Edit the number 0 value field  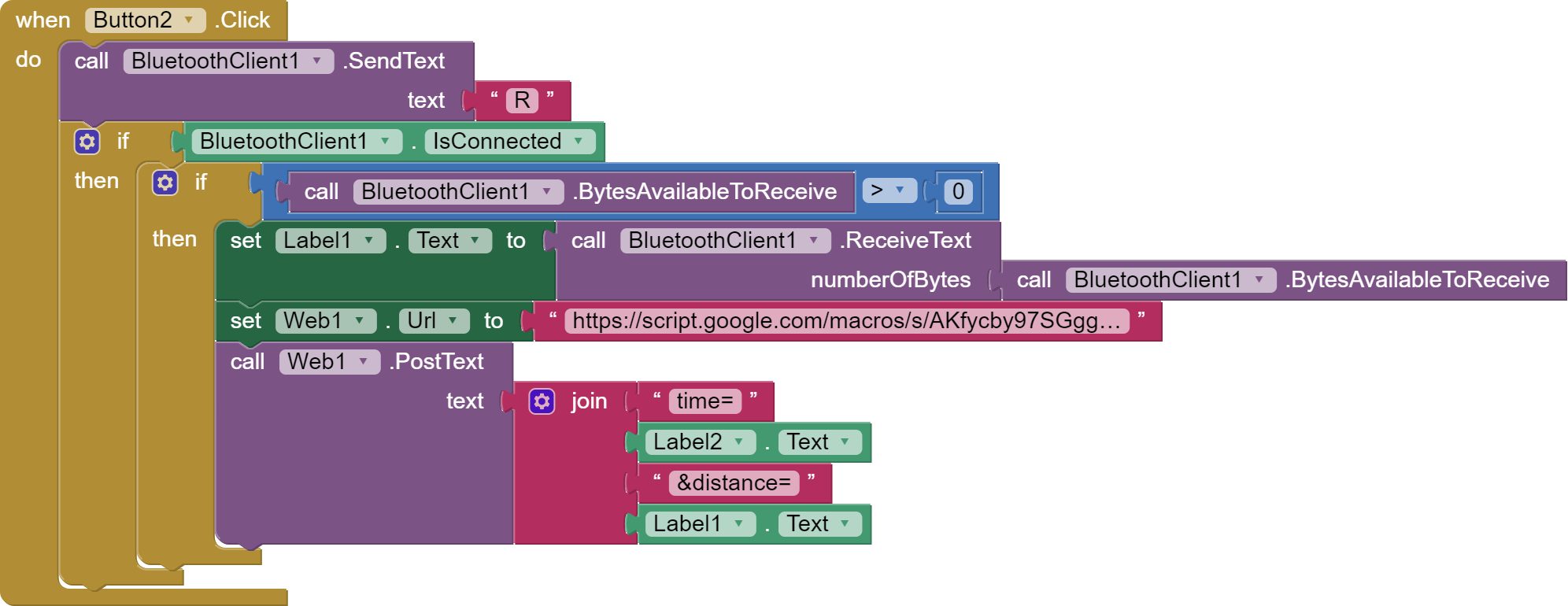pyautogui.click(x=958, y=191)
